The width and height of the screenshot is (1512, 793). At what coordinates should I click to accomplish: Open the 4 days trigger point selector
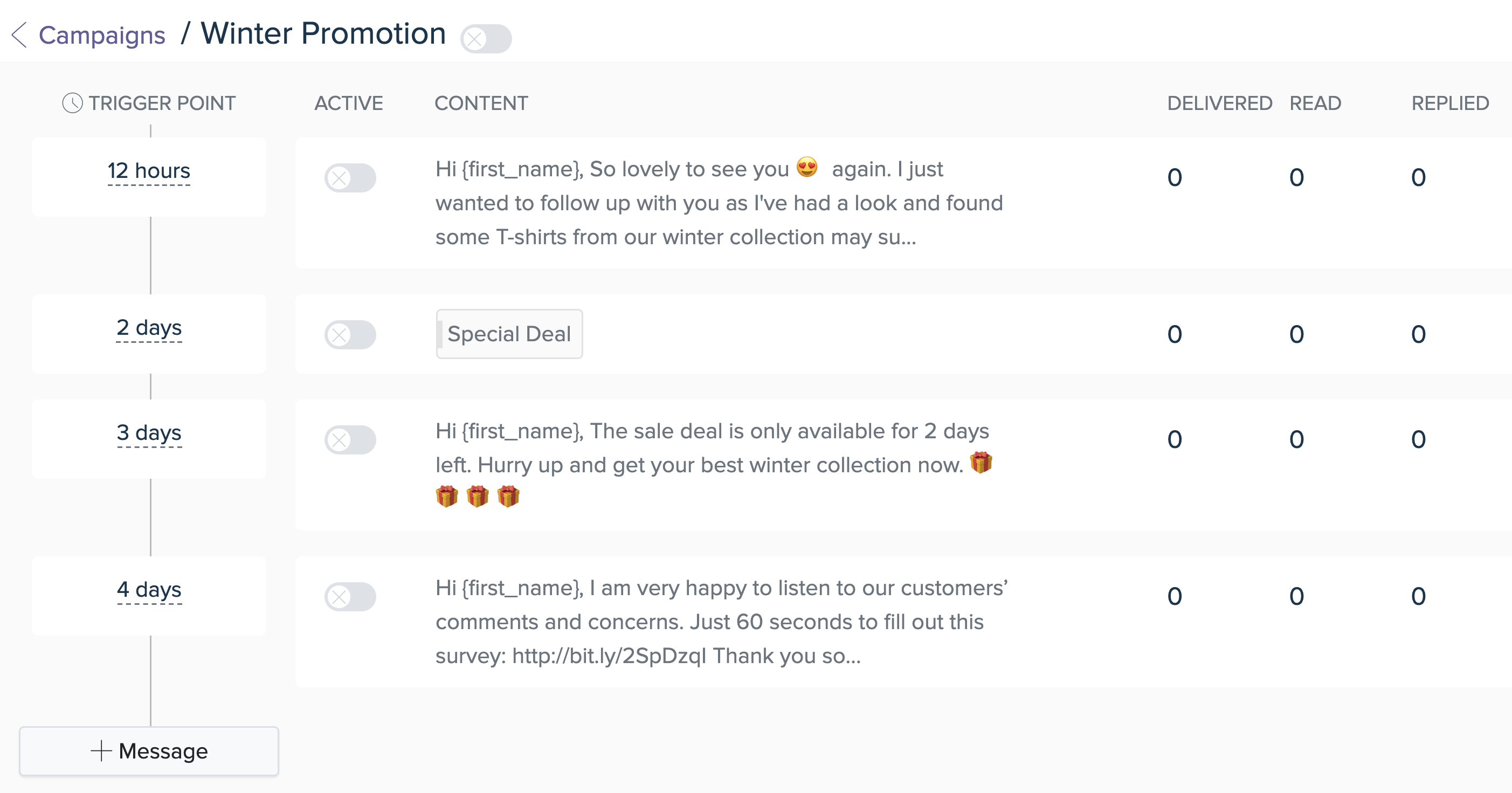click(149, 590)
